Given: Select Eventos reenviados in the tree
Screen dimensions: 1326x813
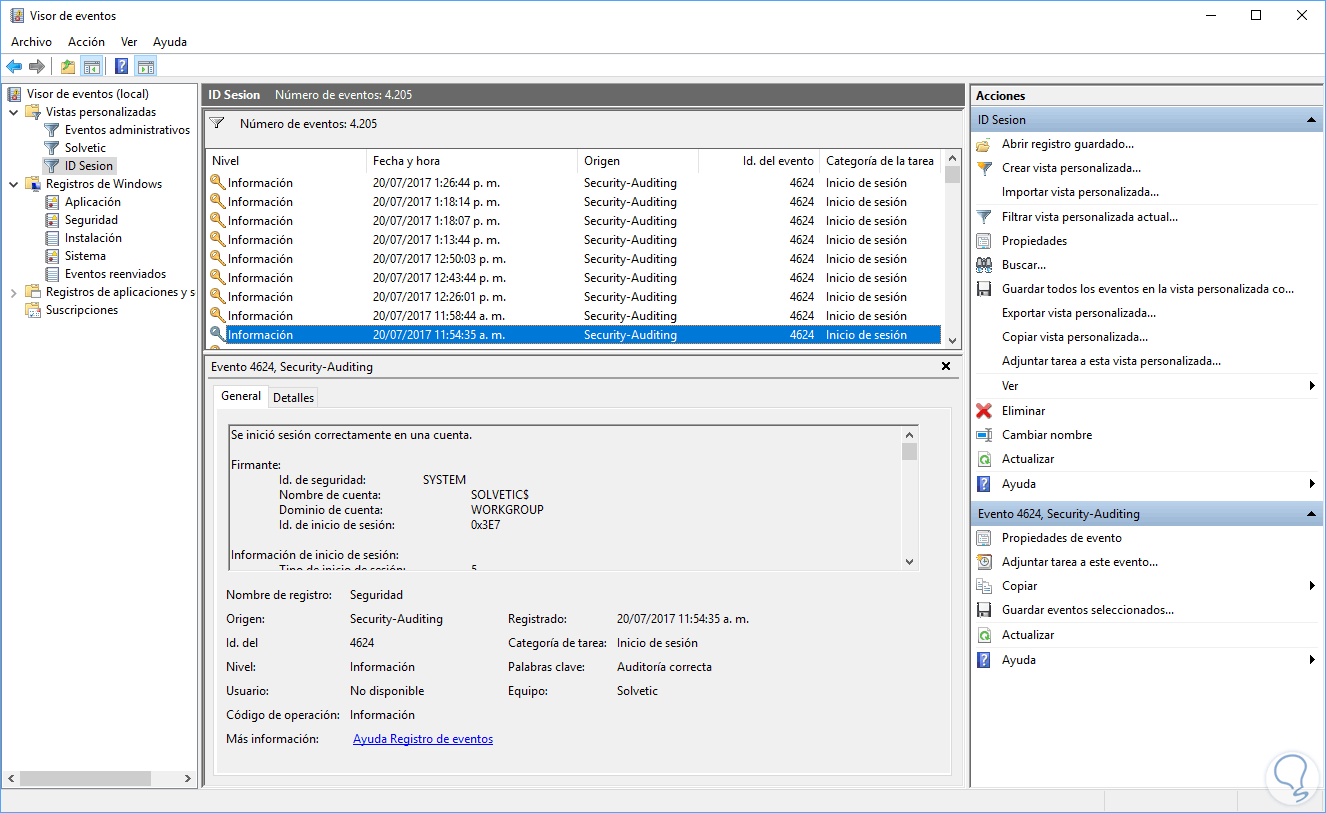Looking at the screenshot, I should [115, 274].
